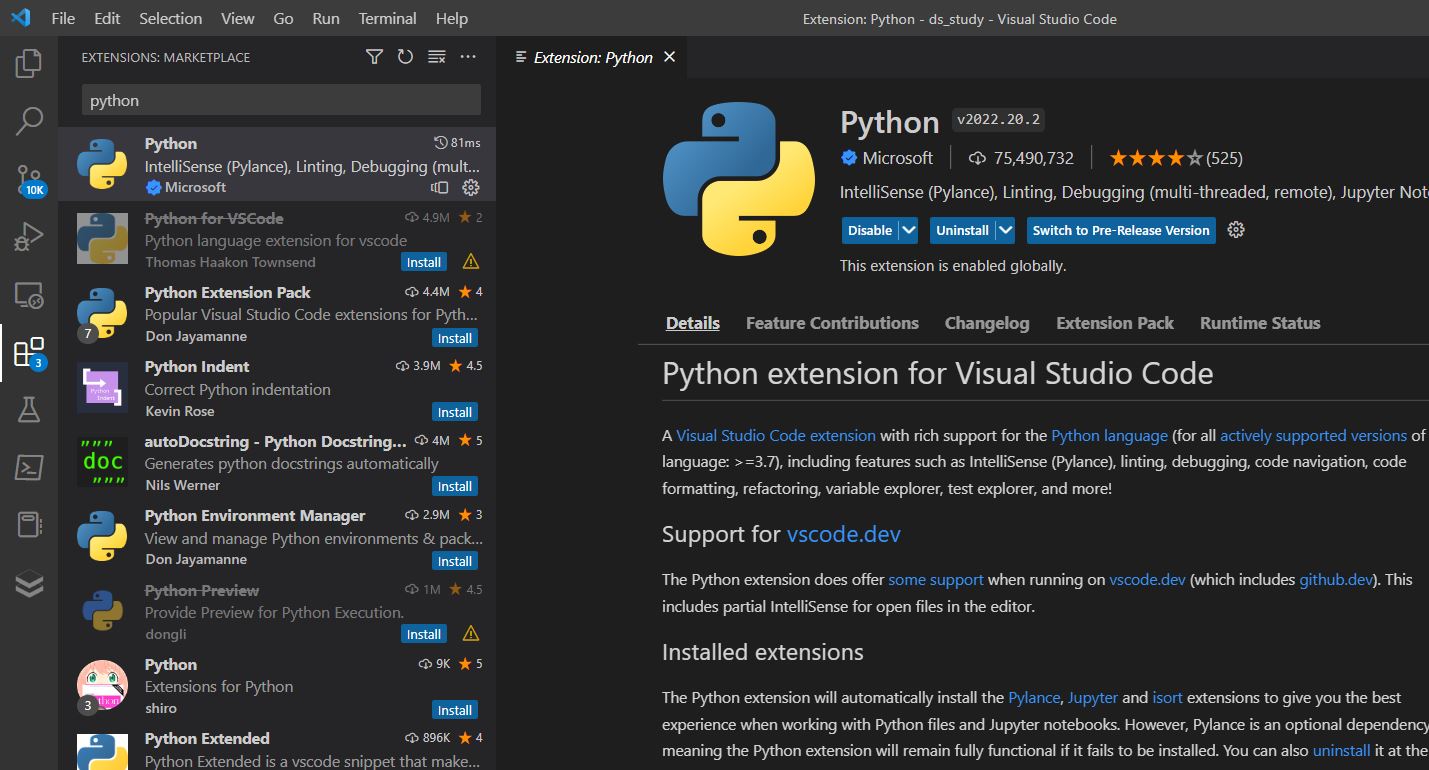Click the Microsoft publisher link
Image resolution: width=1429 pixels, height=770 pixels.
[x=897, y=158]
